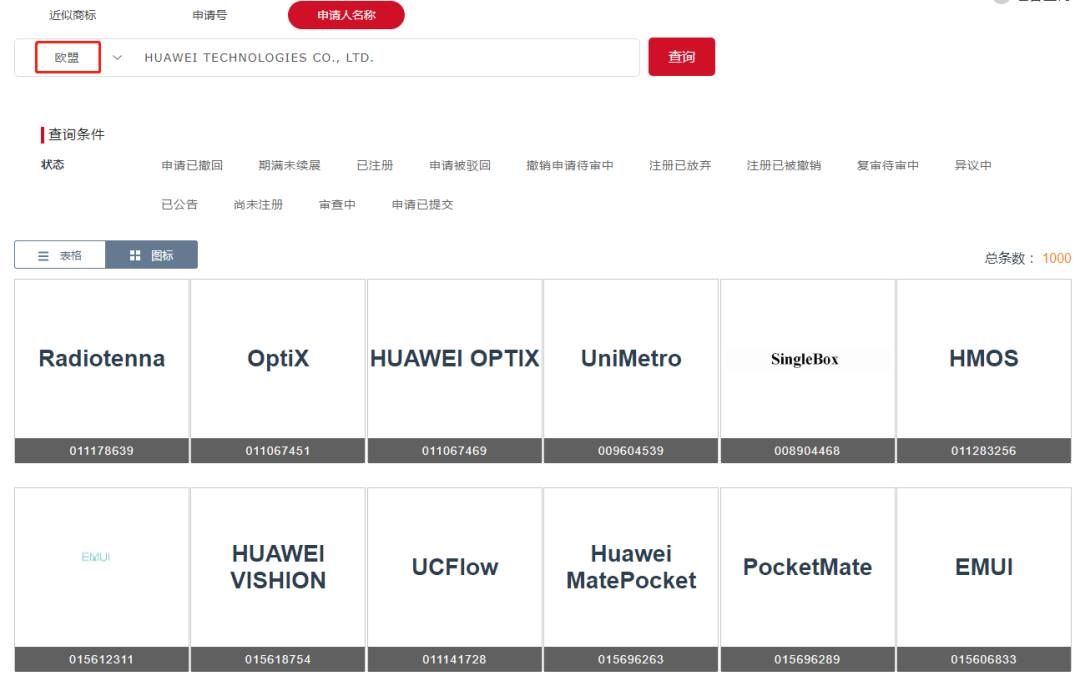Filter by status 期满未续展
The height and width of the screenshot is (676, 1080).
click(x=289, y=165)
